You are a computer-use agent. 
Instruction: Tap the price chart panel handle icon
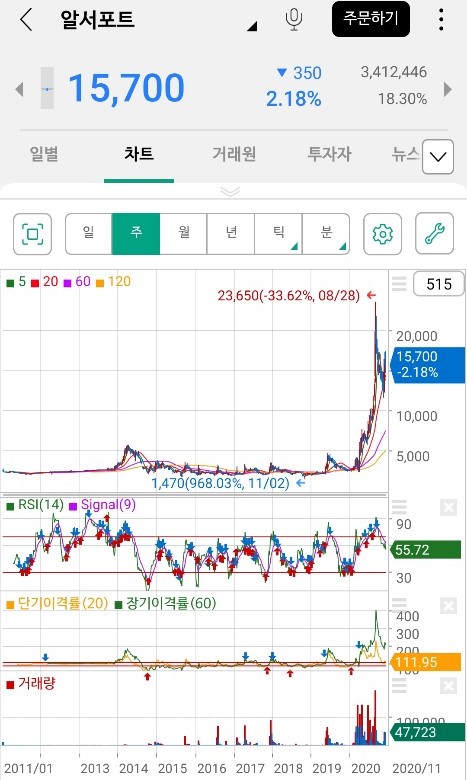[x=399, y=284]
